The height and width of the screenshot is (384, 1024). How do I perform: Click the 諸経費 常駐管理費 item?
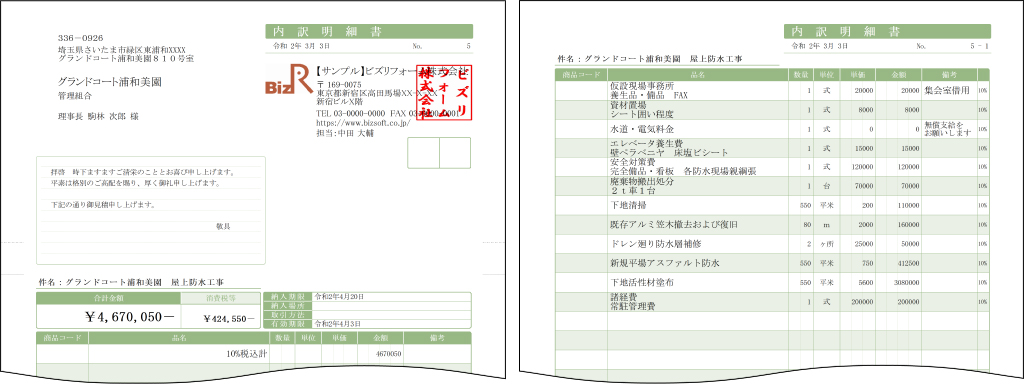pos(633,301)
